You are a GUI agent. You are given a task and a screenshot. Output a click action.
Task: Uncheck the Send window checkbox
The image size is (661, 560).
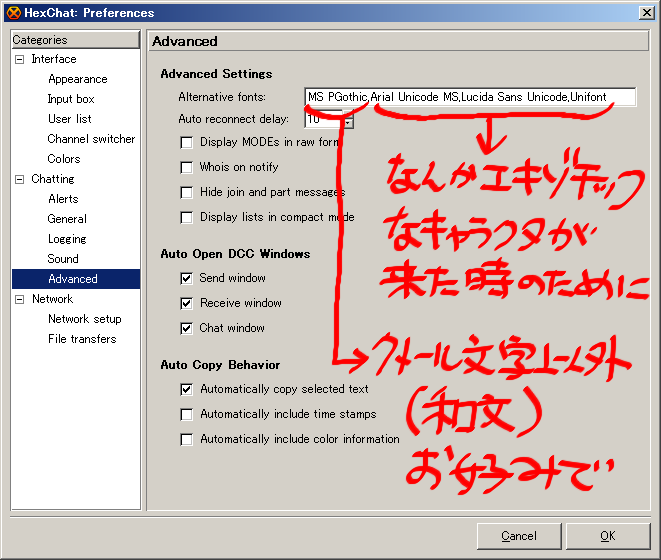(x=186, y=278)
